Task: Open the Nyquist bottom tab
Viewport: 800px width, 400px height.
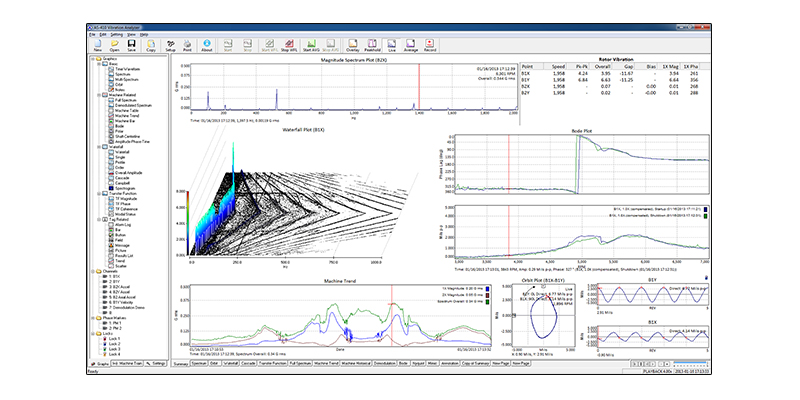Action: click(418, 364)
